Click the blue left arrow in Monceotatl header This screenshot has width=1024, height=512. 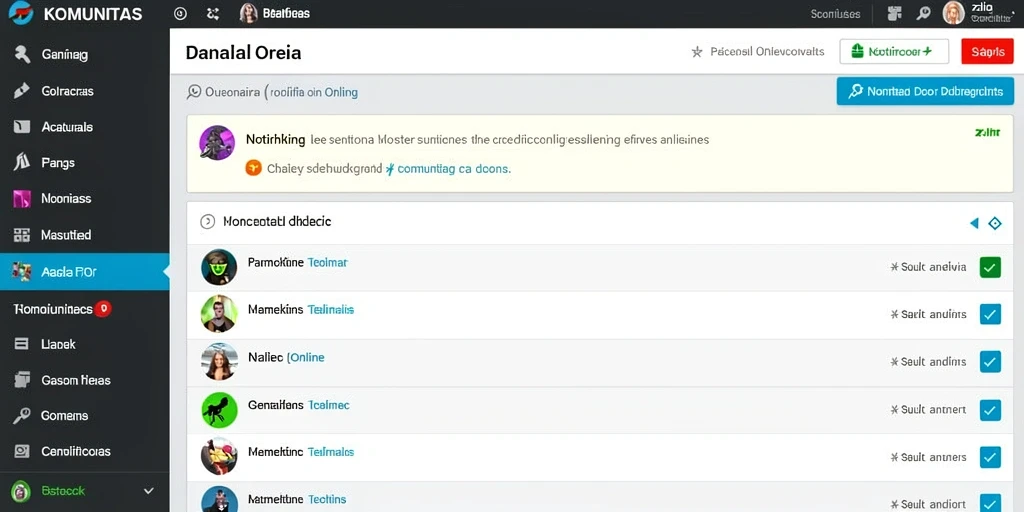(974, 223)
